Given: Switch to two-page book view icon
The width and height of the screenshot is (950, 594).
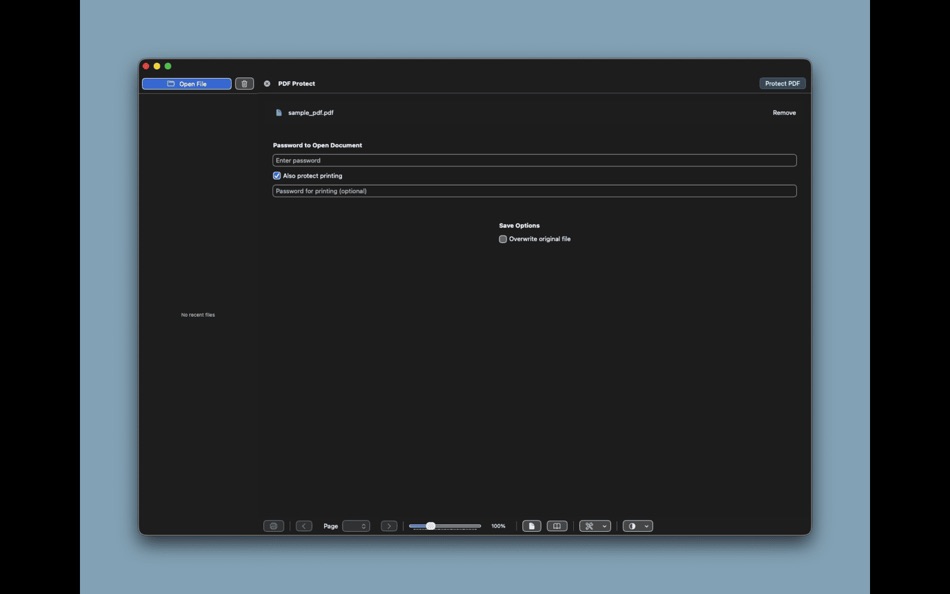Looking at the screenshot, I should coord(557,526).
